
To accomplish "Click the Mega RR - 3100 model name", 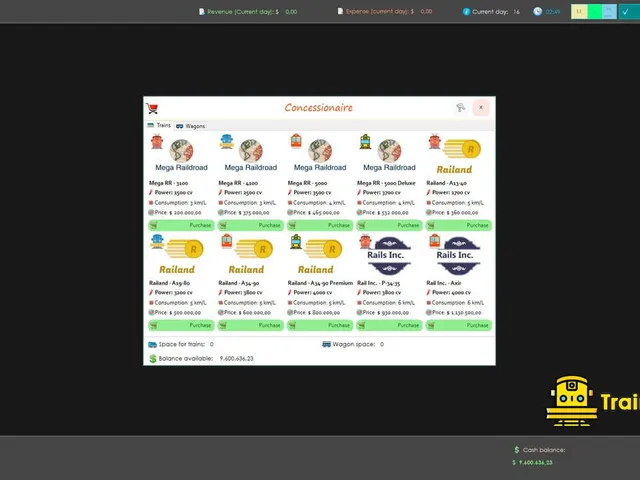I will pyautogui.click(x=169, y=183).
